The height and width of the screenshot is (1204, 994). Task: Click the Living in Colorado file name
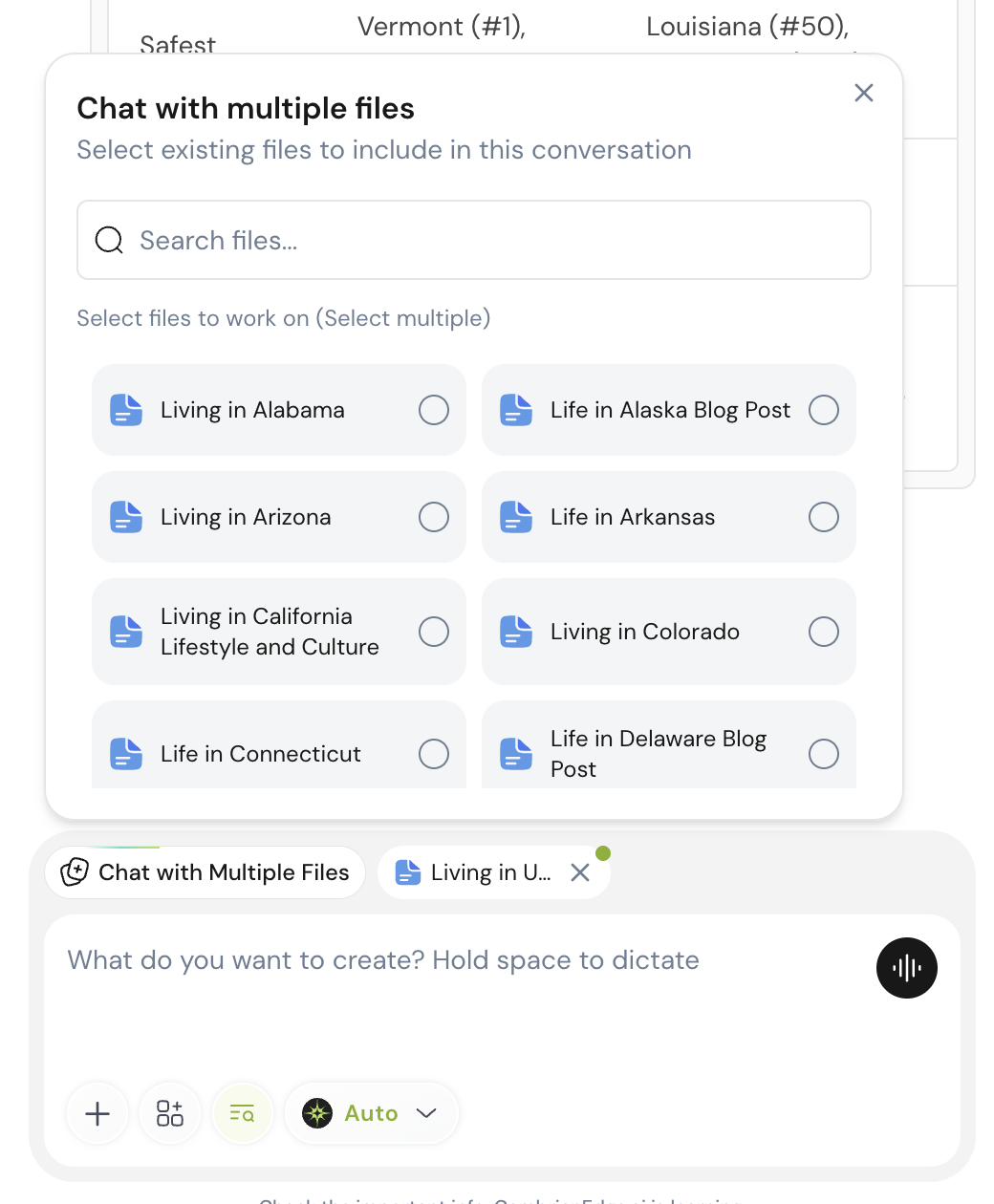click(x=645, y=632)
